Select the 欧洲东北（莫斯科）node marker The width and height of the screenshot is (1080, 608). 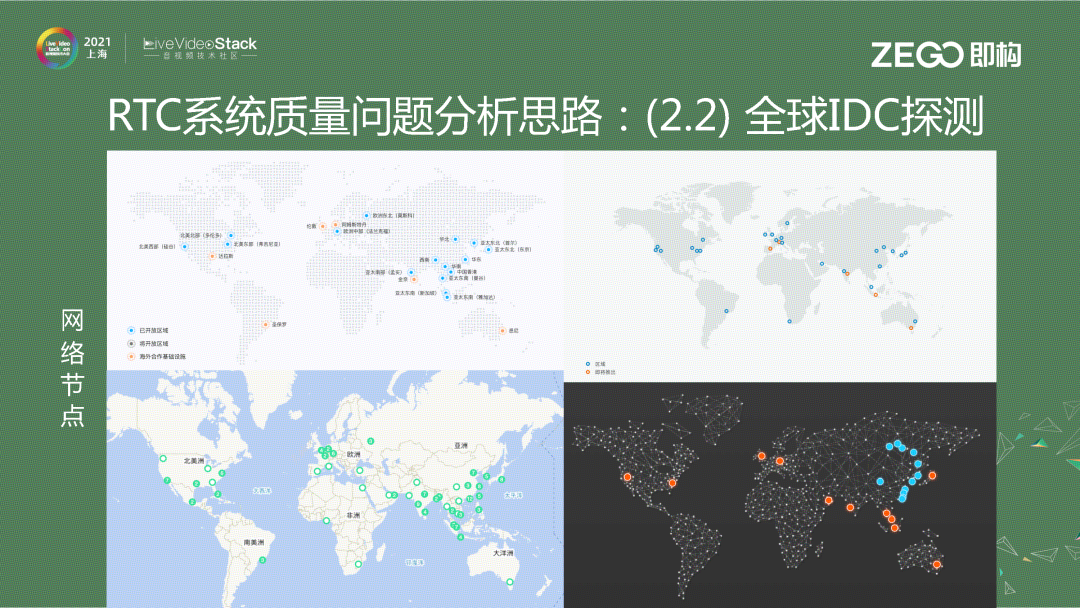367,215
